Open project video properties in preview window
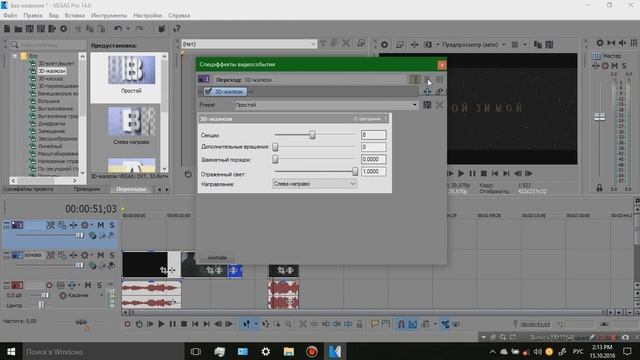640x360 pixels. pos(384,44)
